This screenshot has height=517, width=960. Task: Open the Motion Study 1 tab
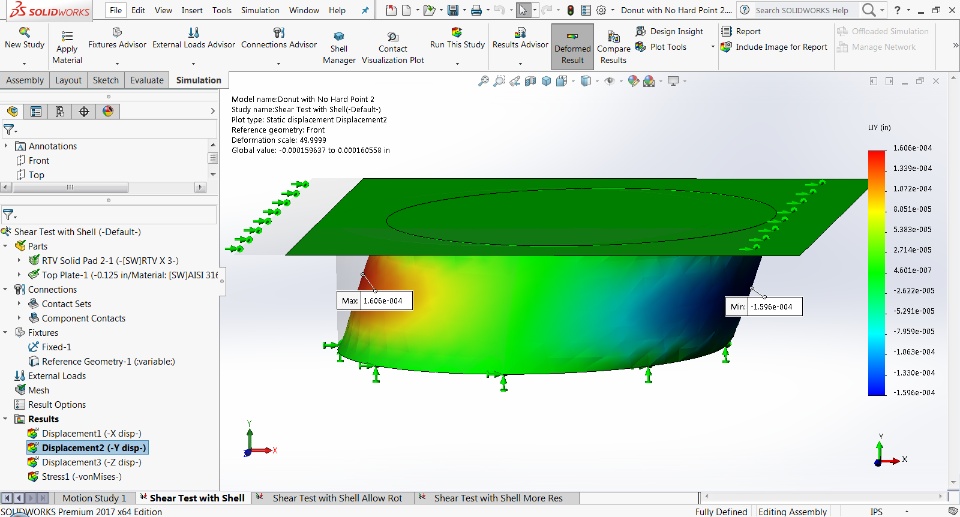94,498
